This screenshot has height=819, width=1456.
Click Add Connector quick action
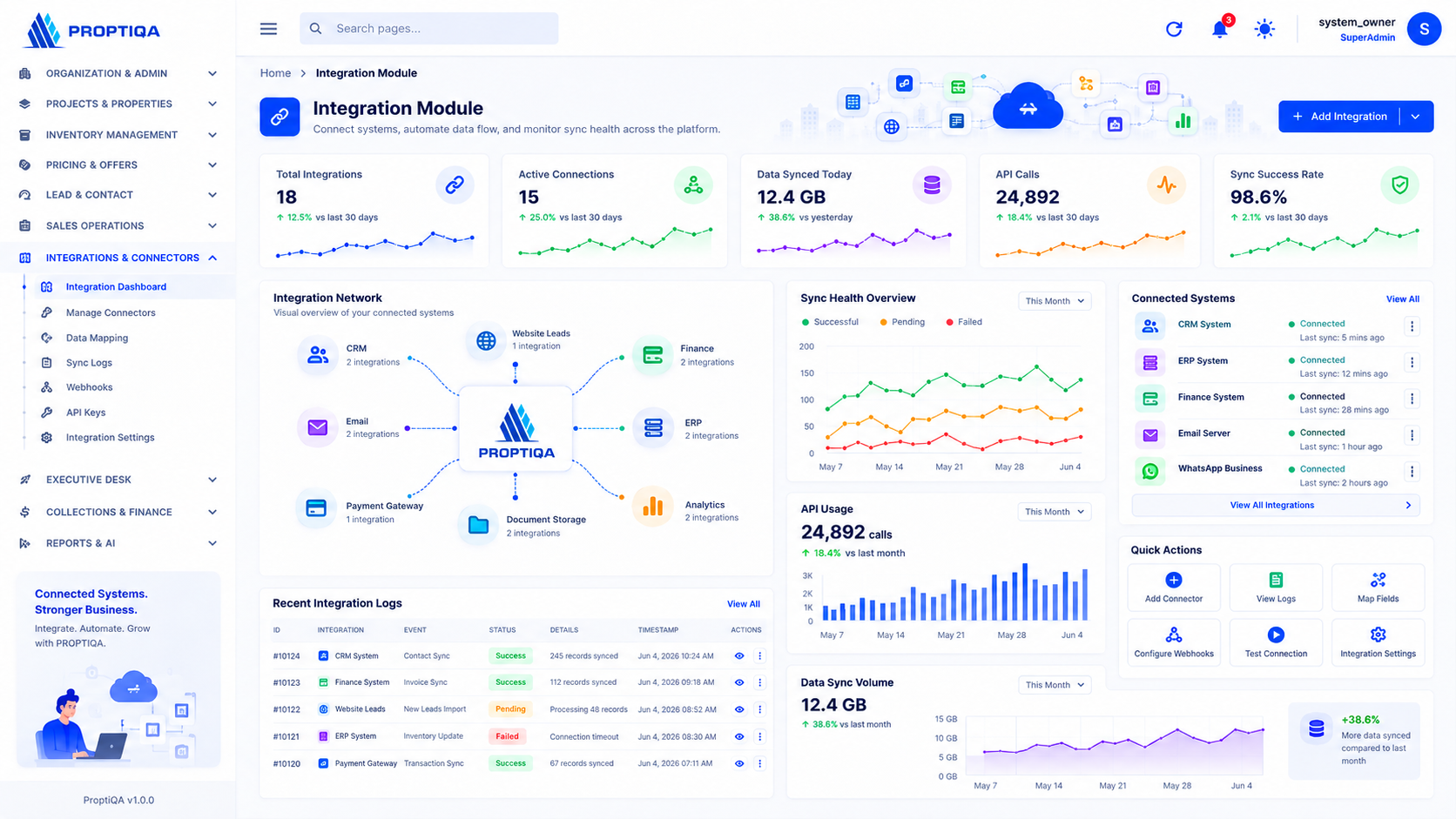1174,587
